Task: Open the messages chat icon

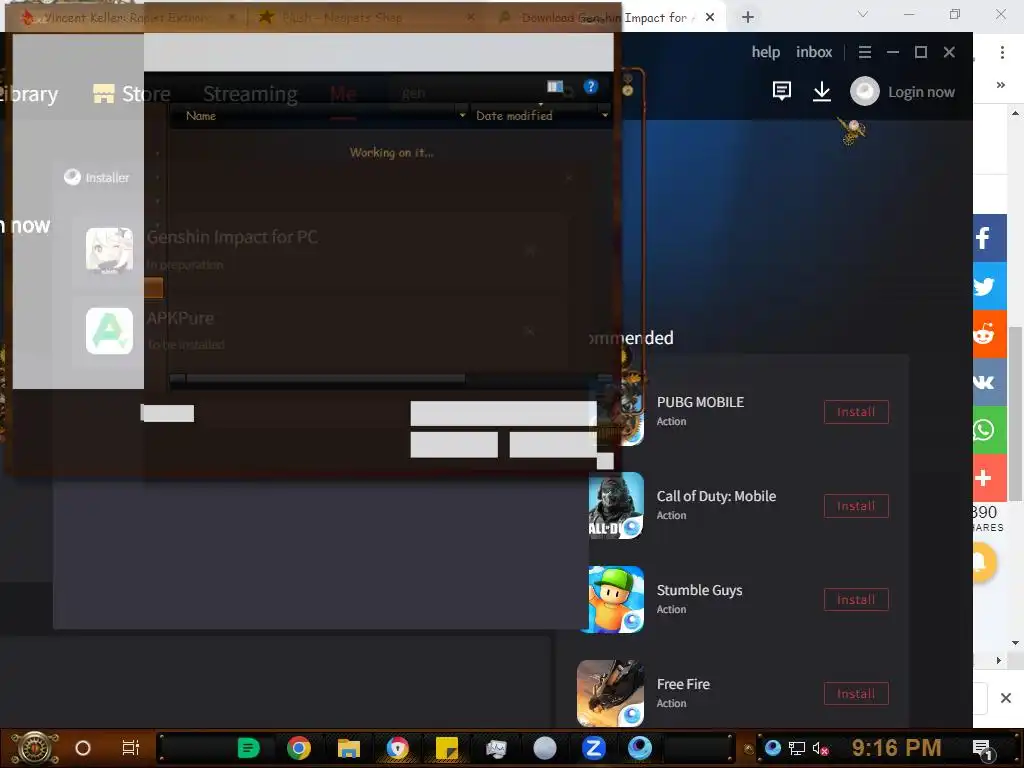Action: [x=782, y=91]
